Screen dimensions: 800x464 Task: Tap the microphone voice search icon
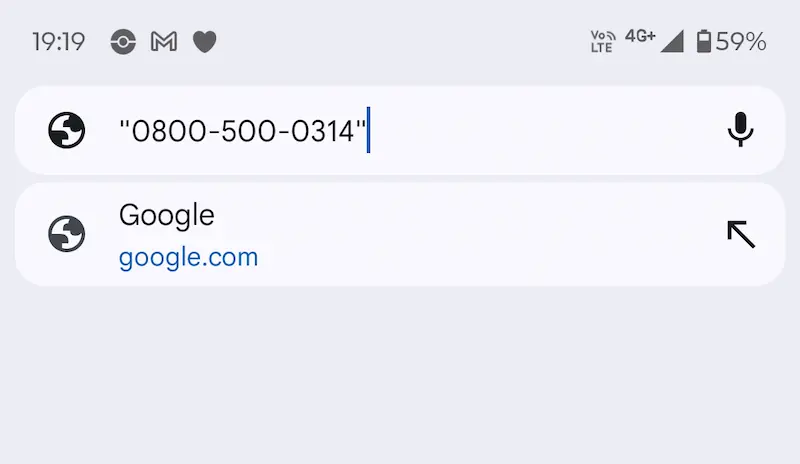tap(740, 130)
